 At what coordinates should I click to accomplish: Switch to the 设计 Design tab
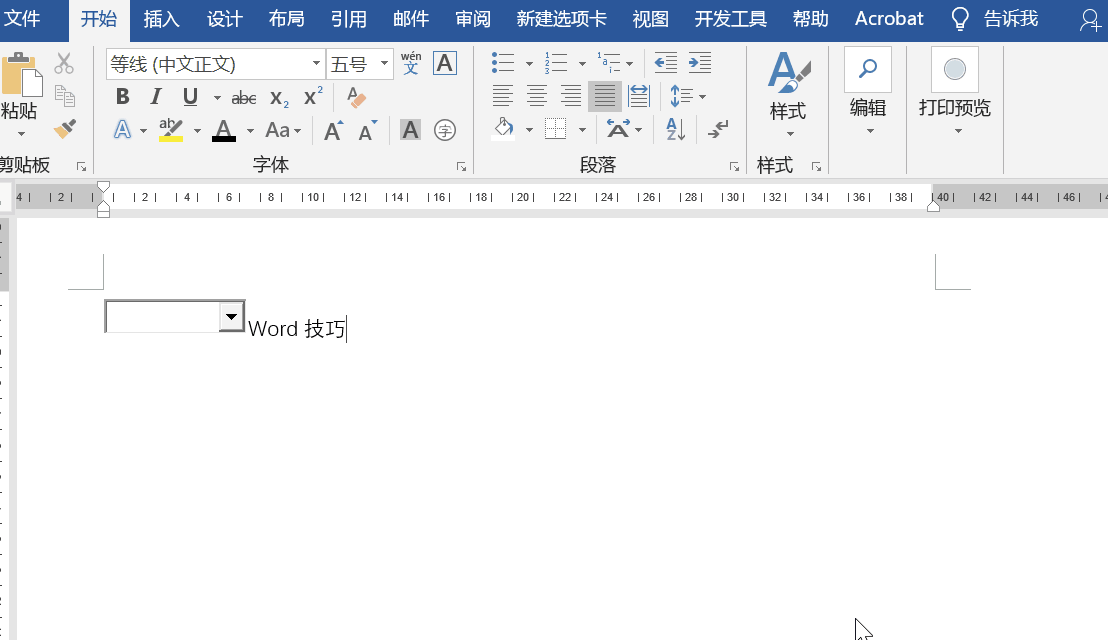(x=224, y=19)
